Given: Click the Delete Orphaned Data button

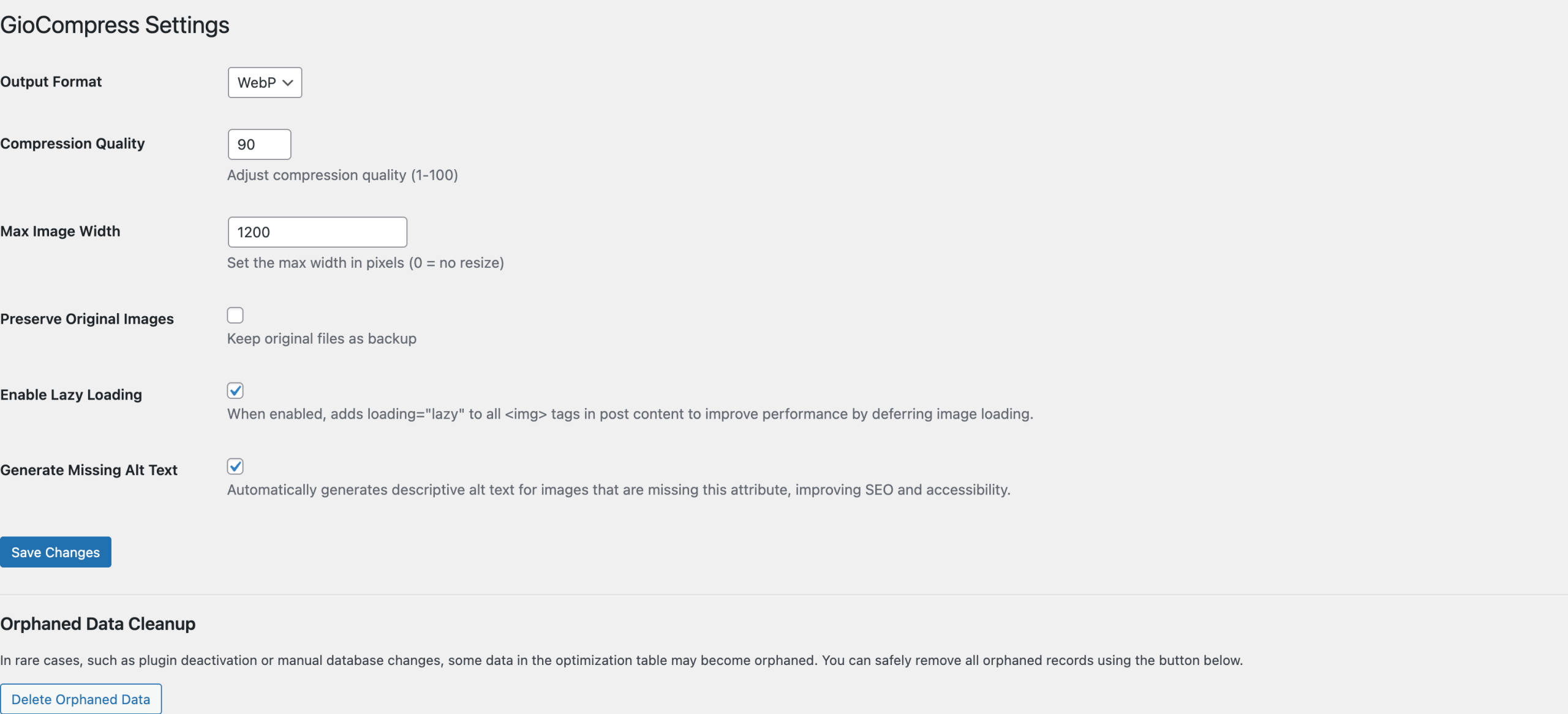Looking at the screenshot, I should pyautogui.click(x=81, y=699).
